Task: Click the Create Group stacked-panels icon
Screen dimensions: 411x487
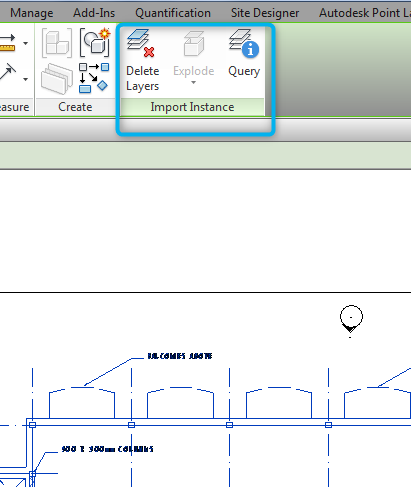Action: point(57,79)
